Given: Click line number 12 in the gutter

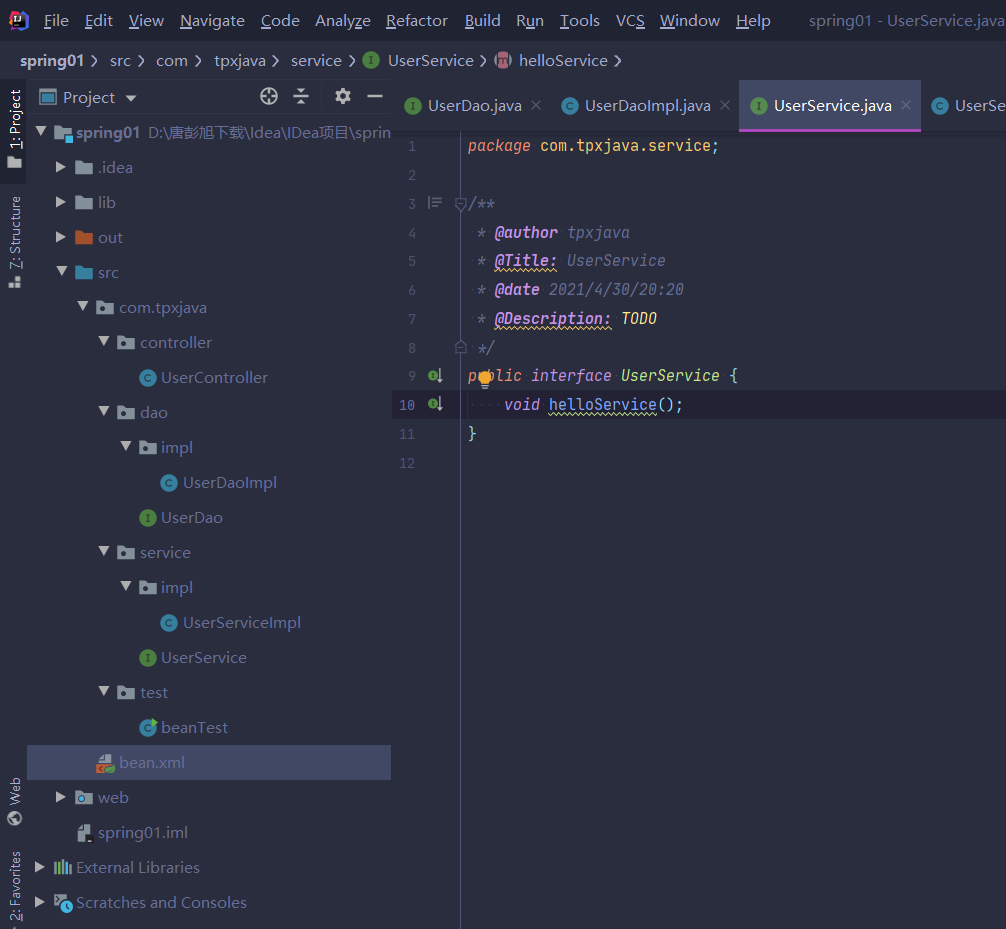Looking at the screenshot, I should [407, 463].
